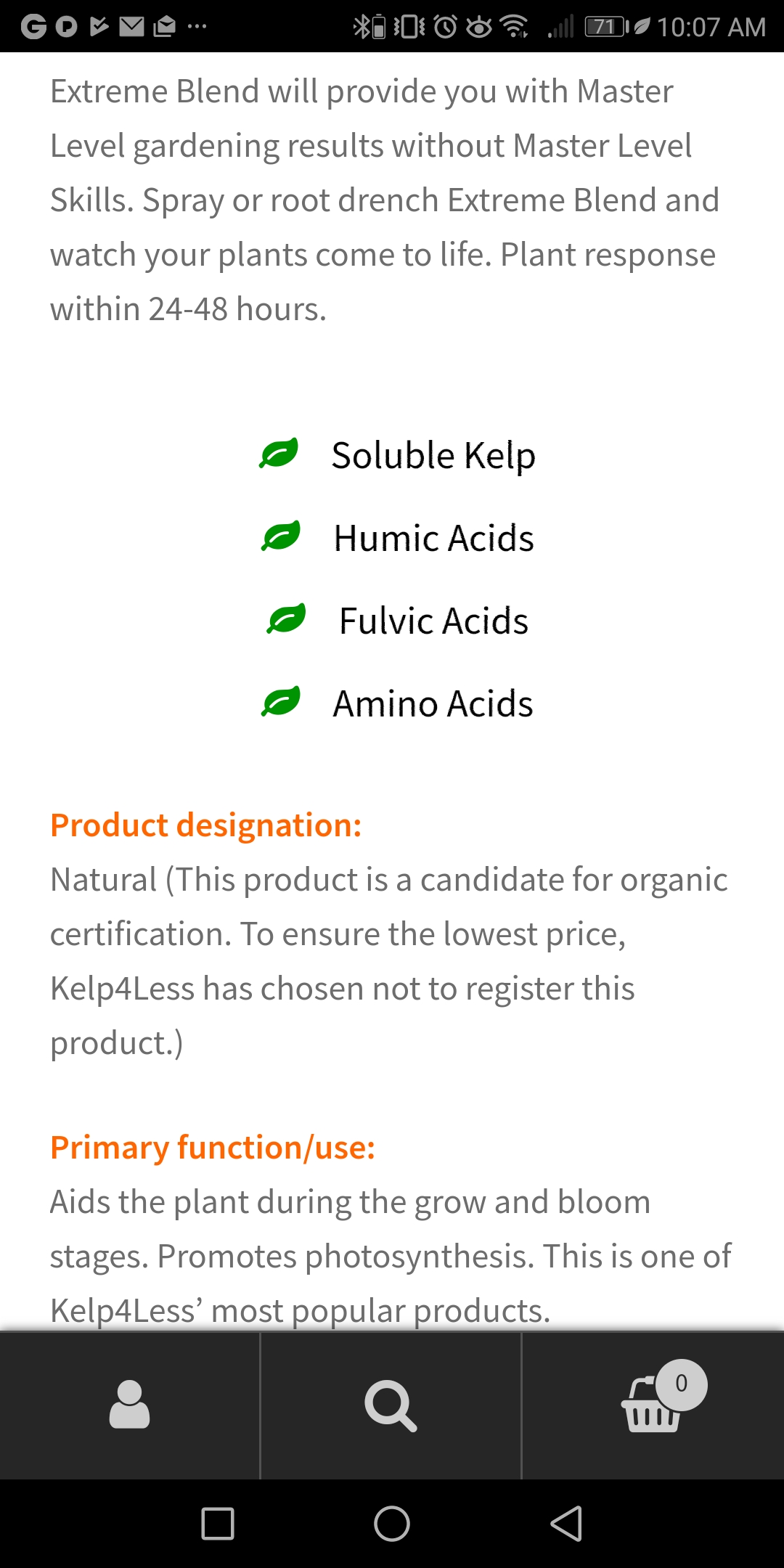784x1568 pixels.
Task: Select the Amino Acids list item
Action: click(433, 704)
